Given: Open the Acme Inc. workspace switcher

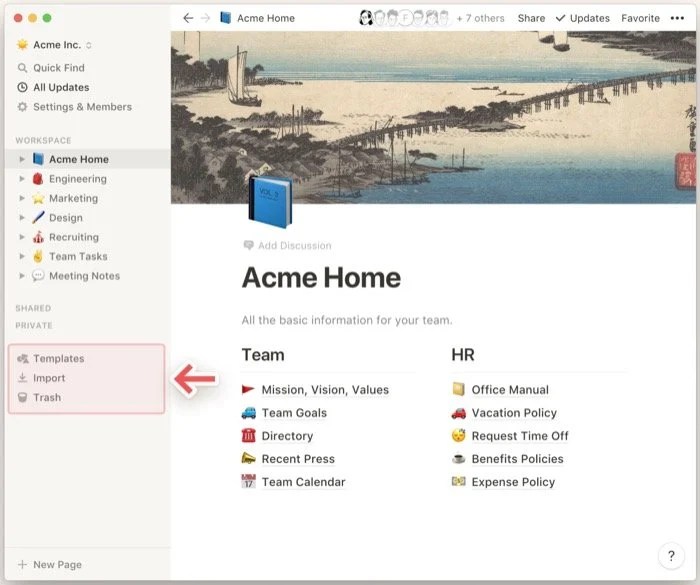Looking at the screenshot, I should tap(54, 45).
